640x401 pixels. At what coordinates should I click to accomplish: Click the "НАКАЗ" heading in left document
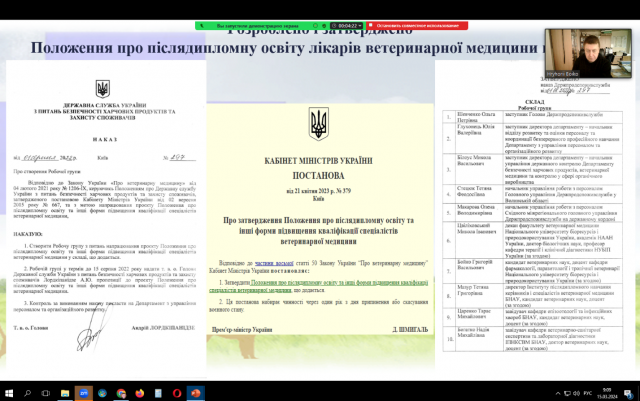pyautogui.click(x=105, y=140)
